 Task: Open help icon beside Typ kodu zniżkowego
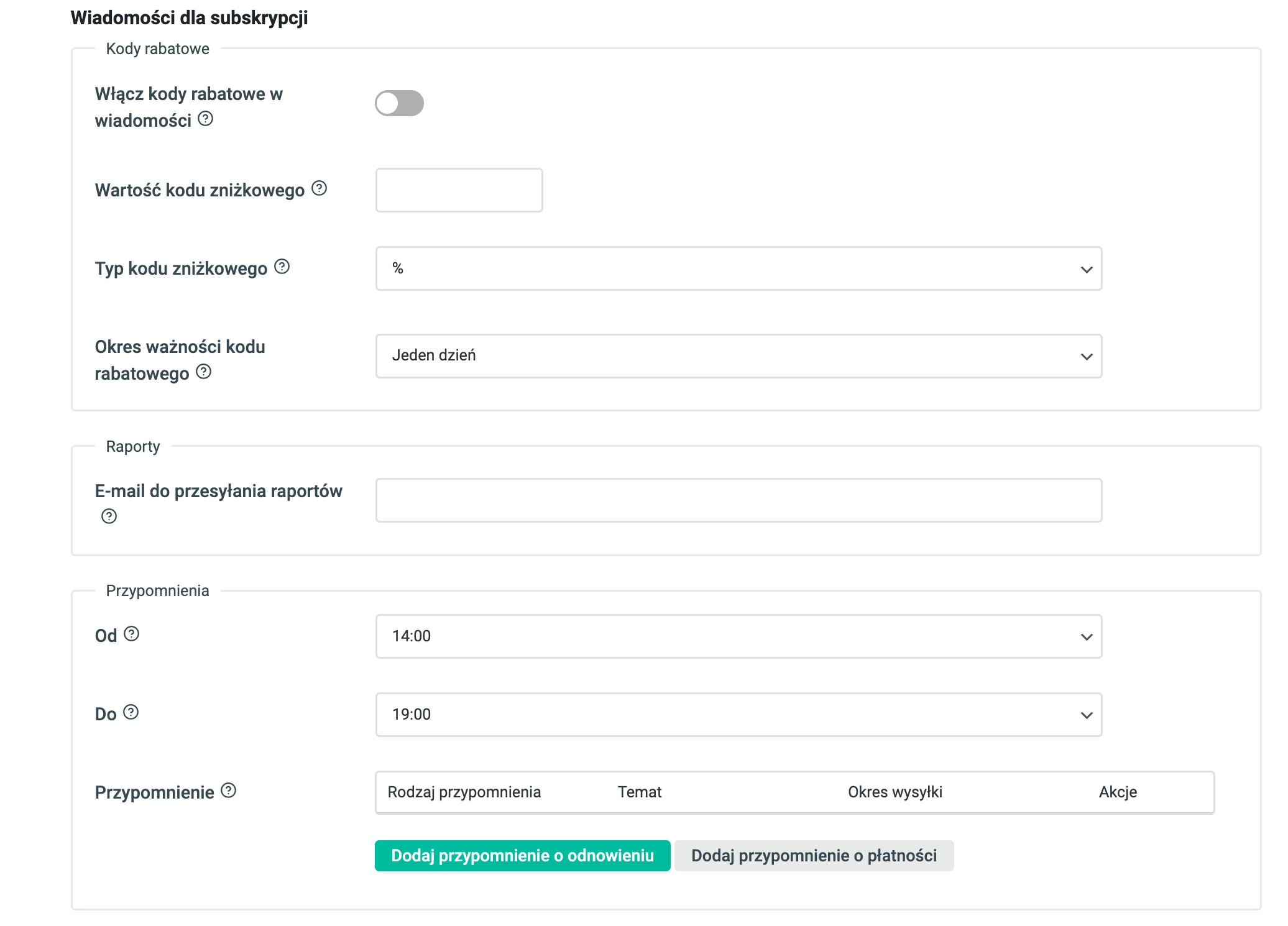(x=282, y=267)
